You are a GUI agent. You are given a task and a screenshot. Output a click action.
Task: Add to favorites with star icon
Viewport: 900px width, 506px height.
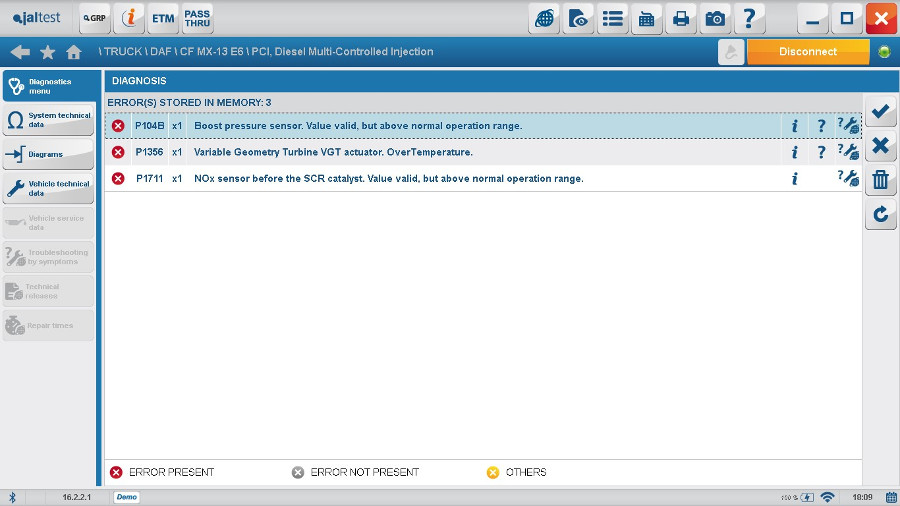(x=48, y=52)
